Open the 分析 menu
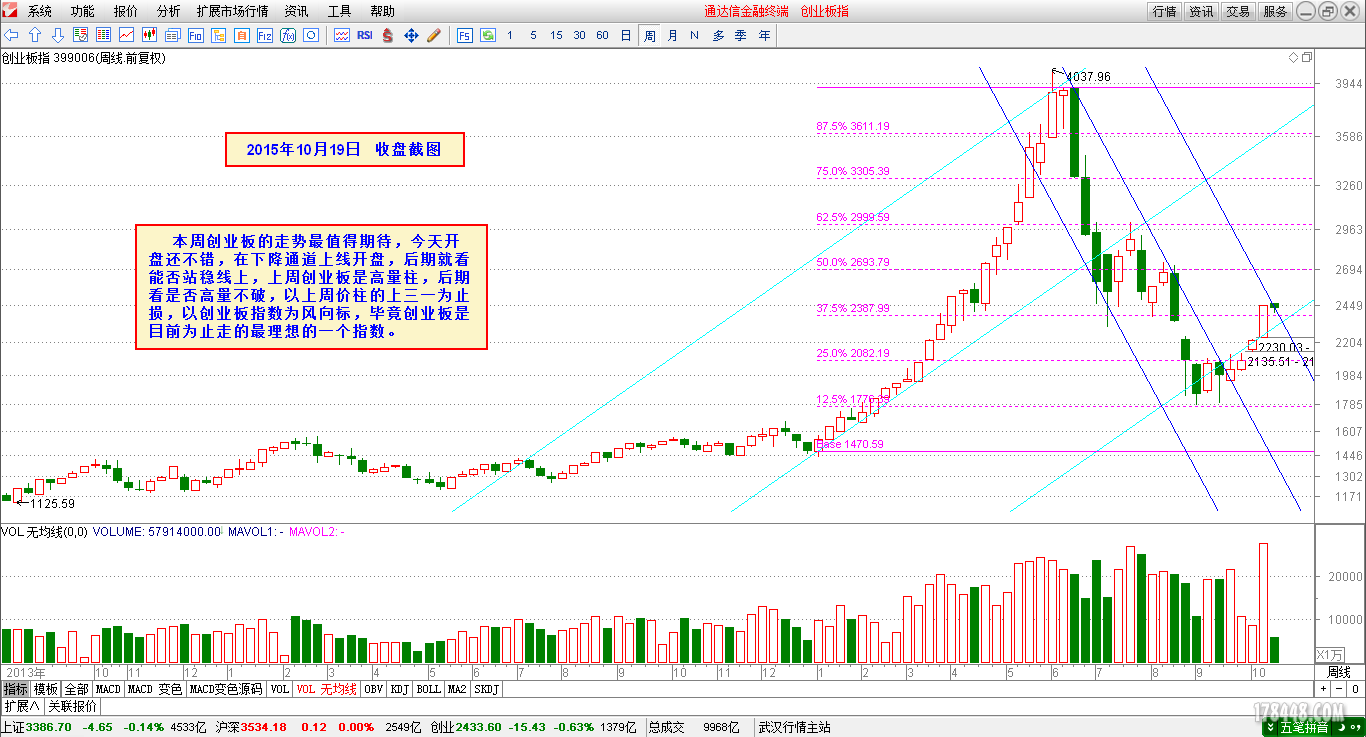Viewport: 1366px width, 737px height. click(x=169, y=11)
